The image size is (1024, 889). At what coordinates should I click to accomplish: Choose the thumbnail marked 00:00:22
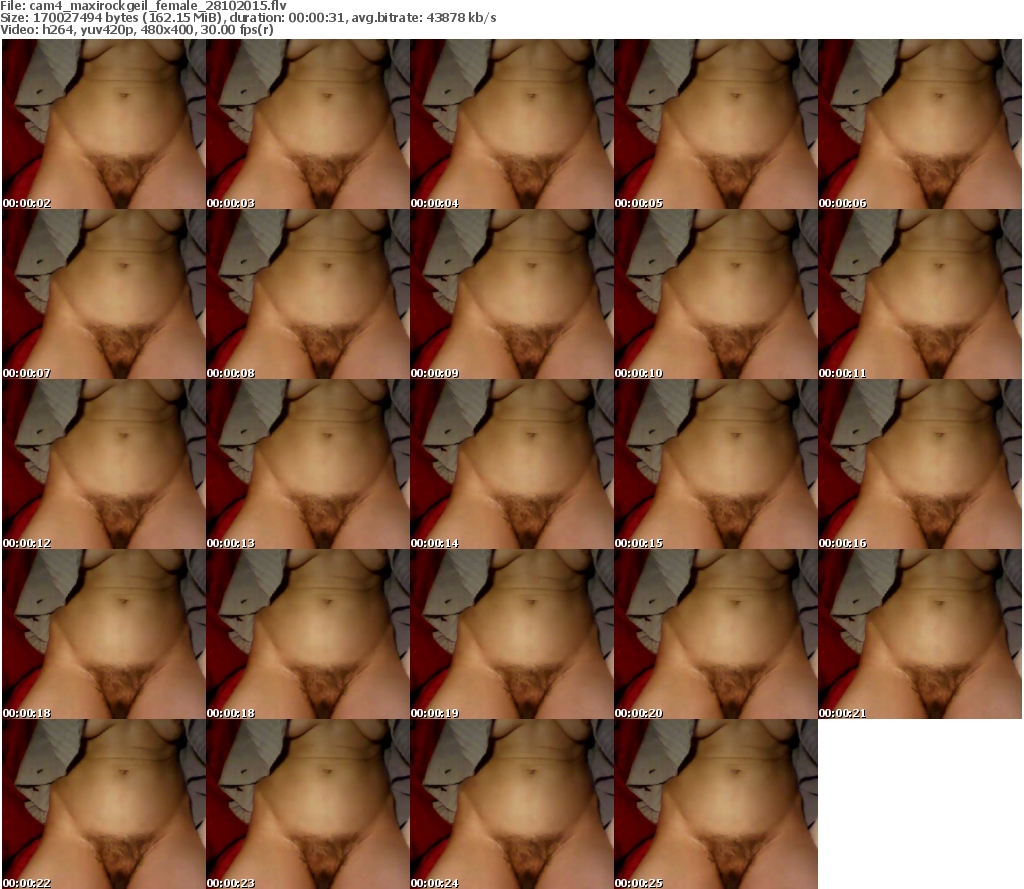click(x=104, y=804)
